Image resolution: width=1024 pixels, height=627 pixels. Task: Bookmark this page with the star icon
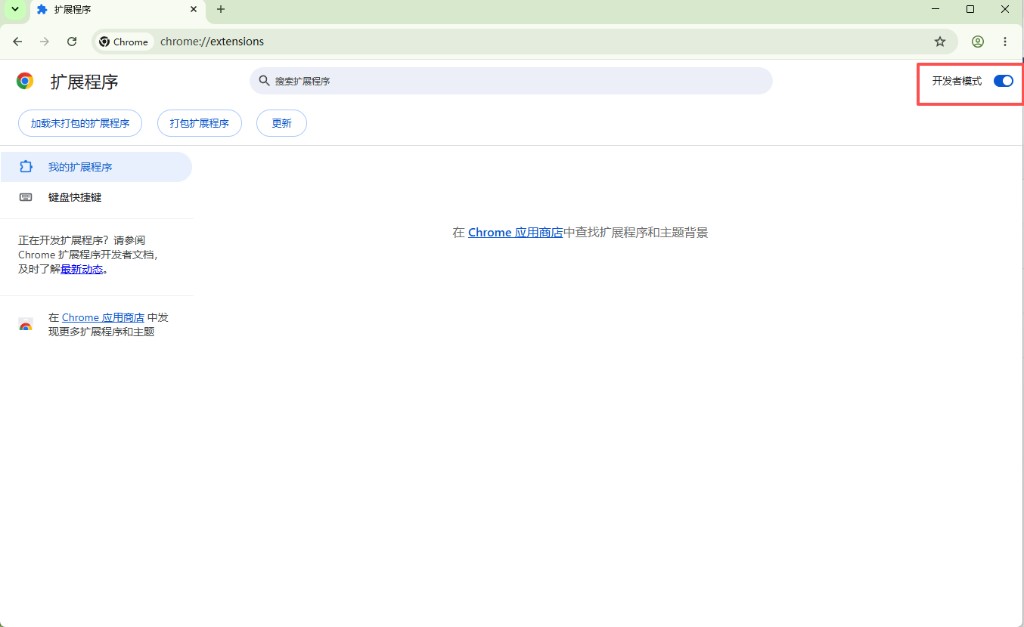[940, 42]
